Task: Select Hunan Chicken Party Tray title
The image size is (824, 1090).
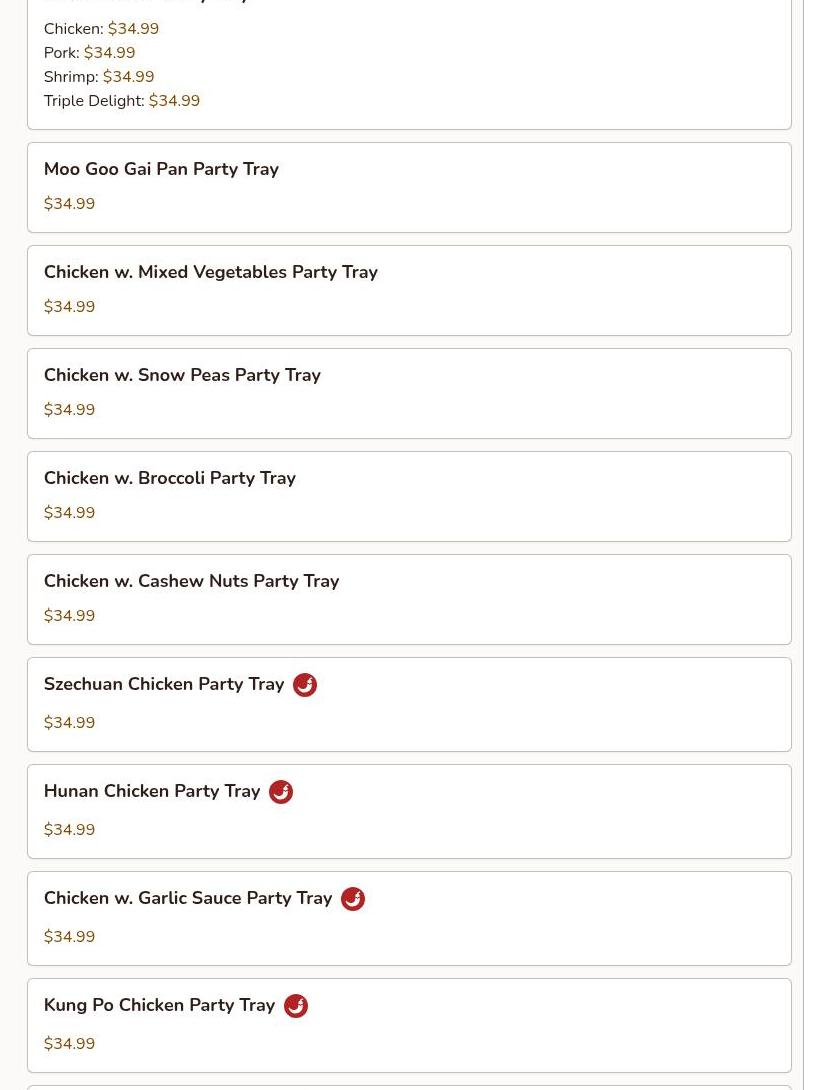Action: coord(152,791)
